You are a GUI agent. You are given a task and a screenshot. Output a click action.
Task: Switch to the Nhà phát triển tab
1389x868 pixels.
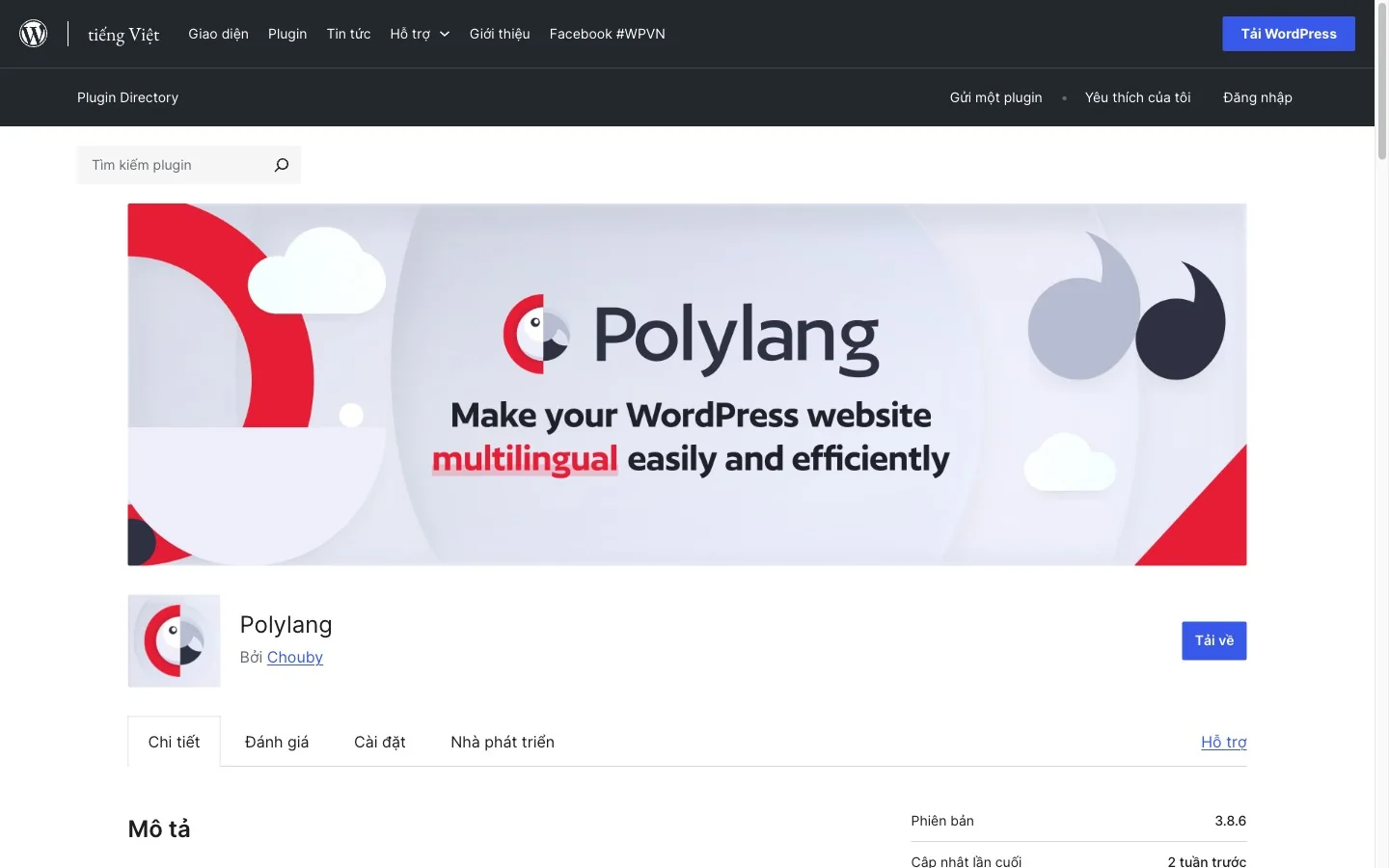tap(503, 742)
